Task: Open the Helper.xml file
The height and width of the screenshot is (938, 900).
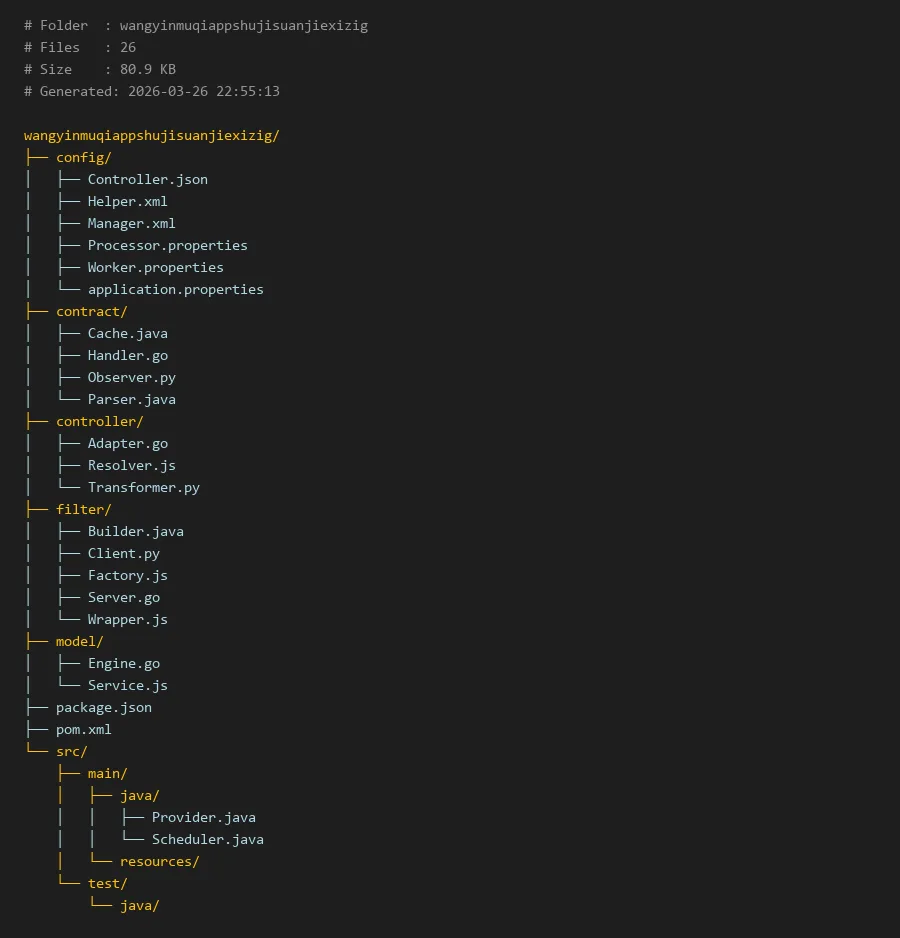Action: point(127,201)
